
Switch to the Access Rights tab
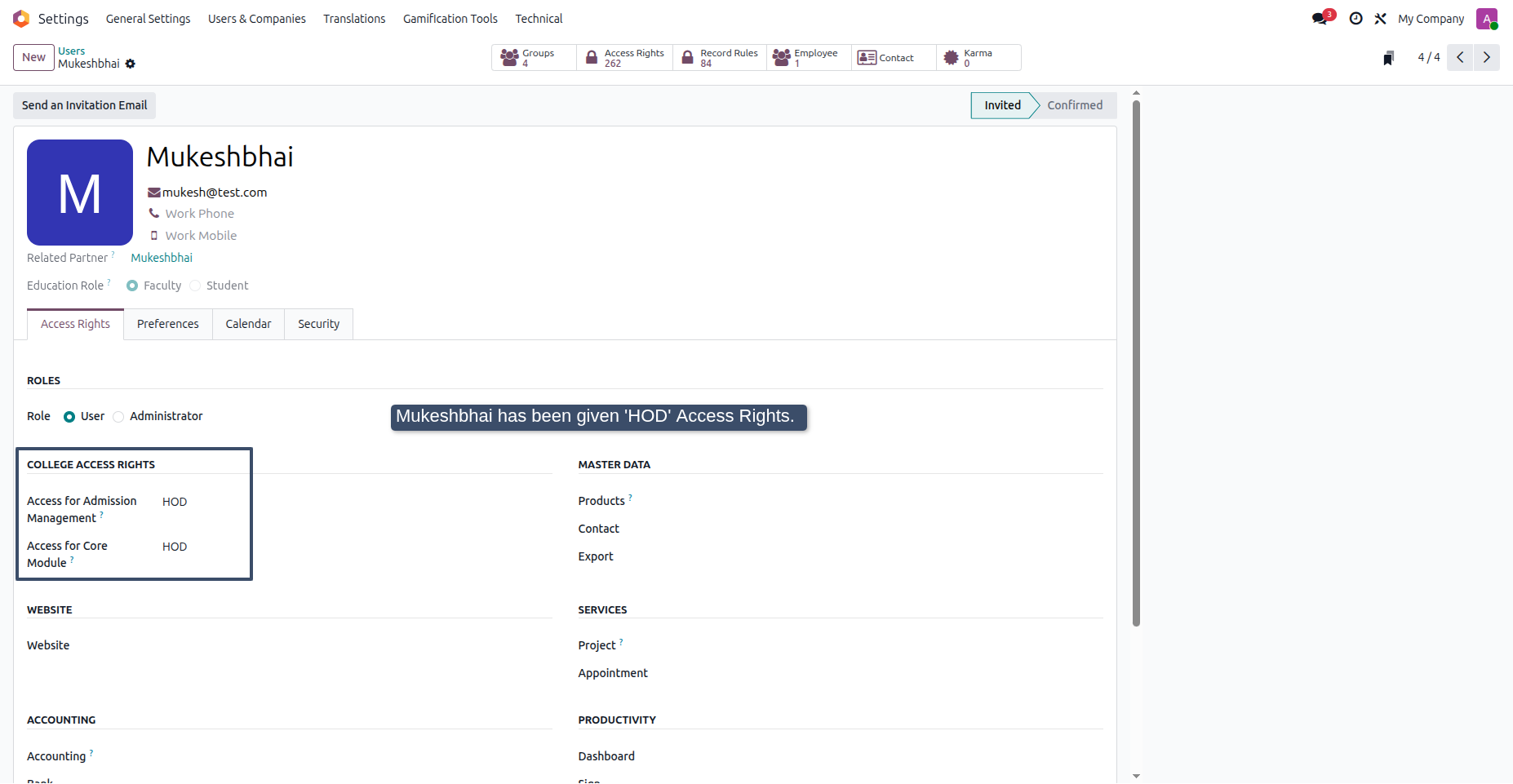point(75,324)
